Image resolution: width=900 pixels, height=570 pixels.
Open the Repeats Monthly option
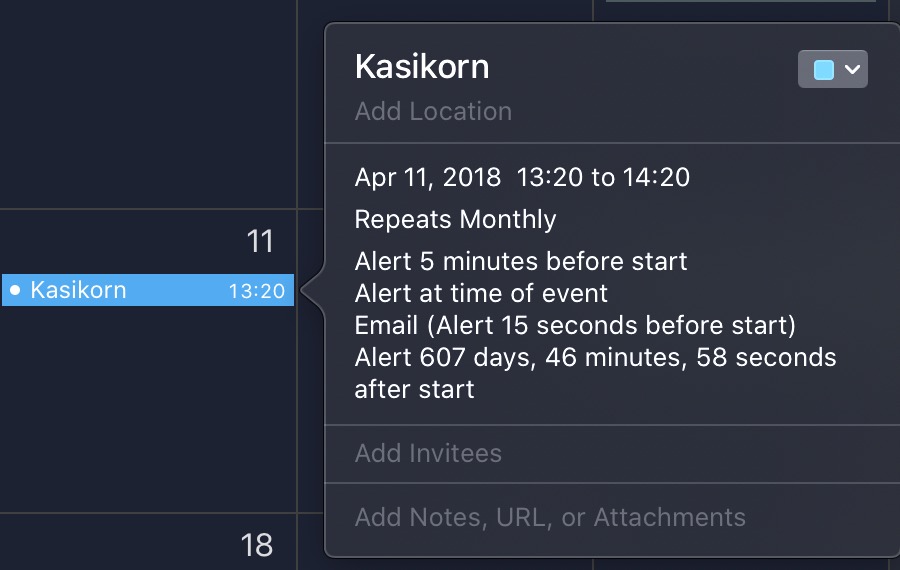455,219
